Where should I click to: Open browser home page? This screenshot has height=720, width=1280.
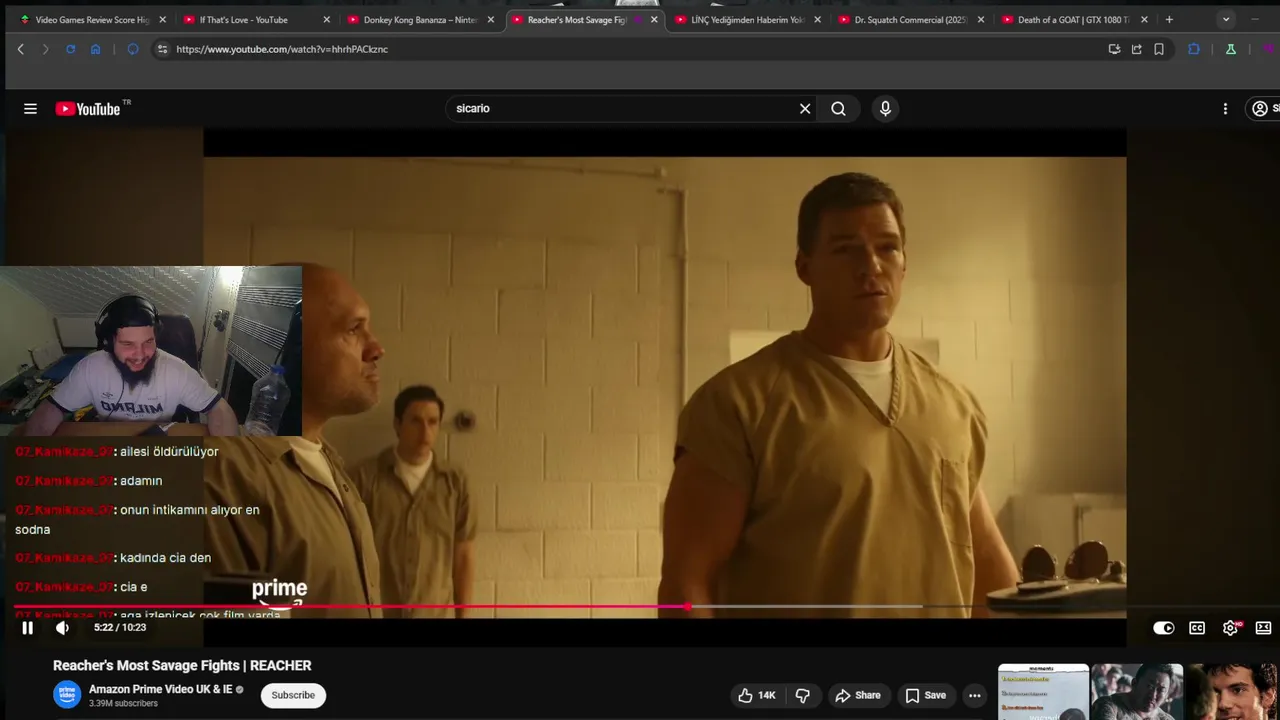pyautogui.click(x=95, y=49)
